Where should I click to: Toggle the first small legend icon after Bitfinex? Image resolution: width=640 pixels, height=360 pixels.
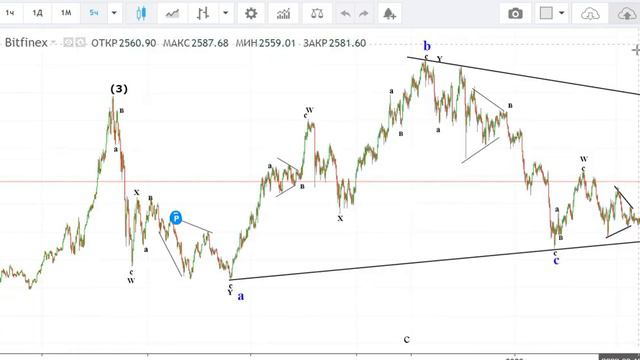coord(68,42)
